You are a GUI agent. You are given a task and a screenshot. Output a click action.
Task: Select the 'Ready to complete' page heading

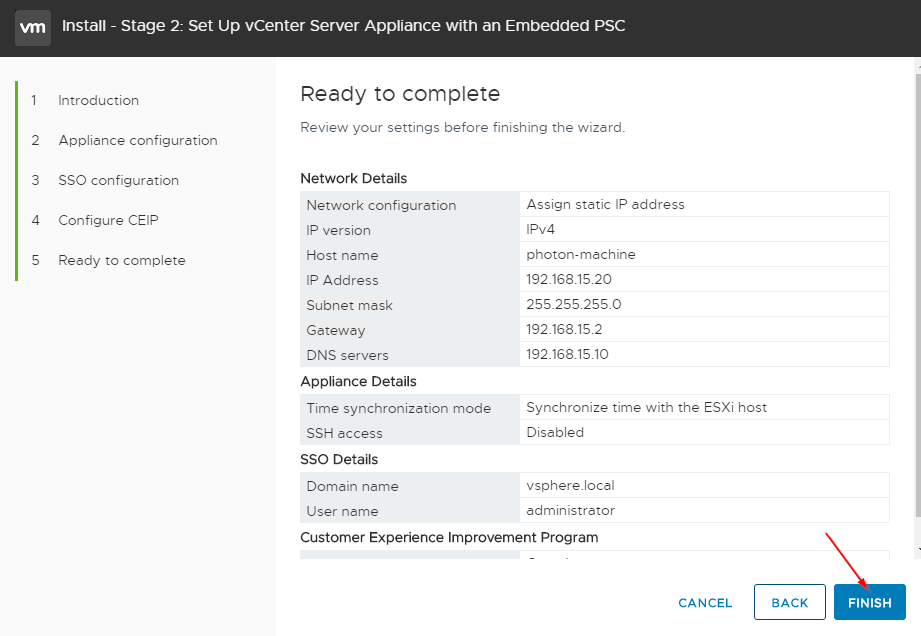pos(400,94)
